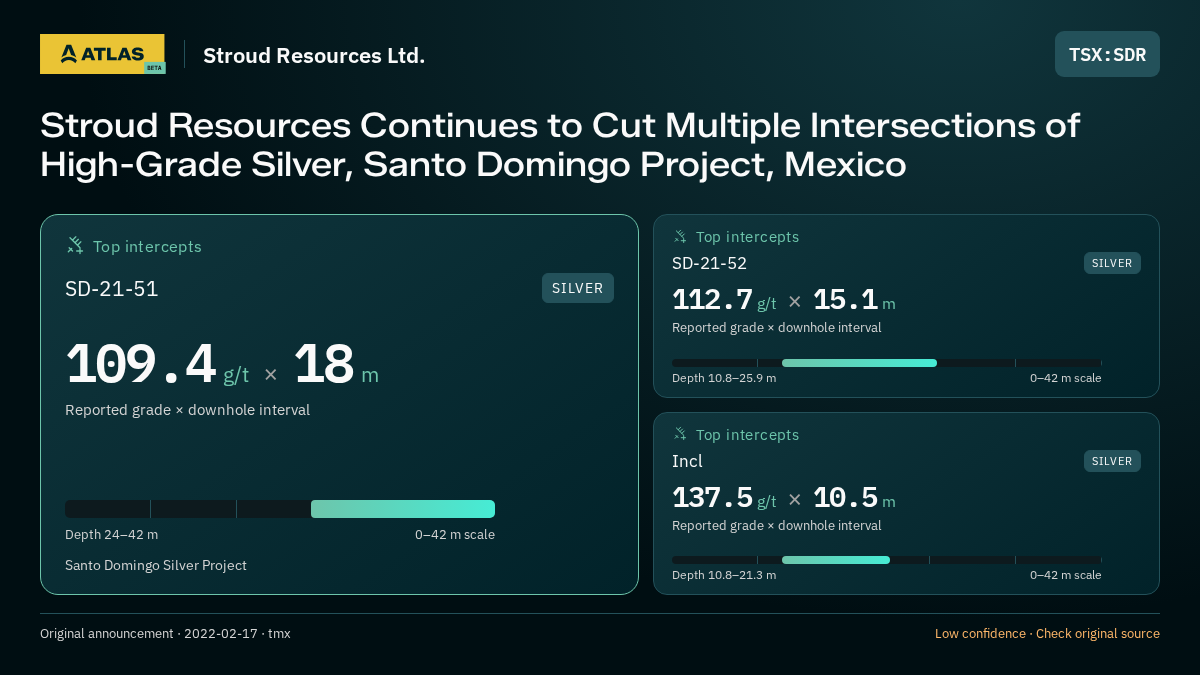Click Santo Domingo Silver Project text

156,566
